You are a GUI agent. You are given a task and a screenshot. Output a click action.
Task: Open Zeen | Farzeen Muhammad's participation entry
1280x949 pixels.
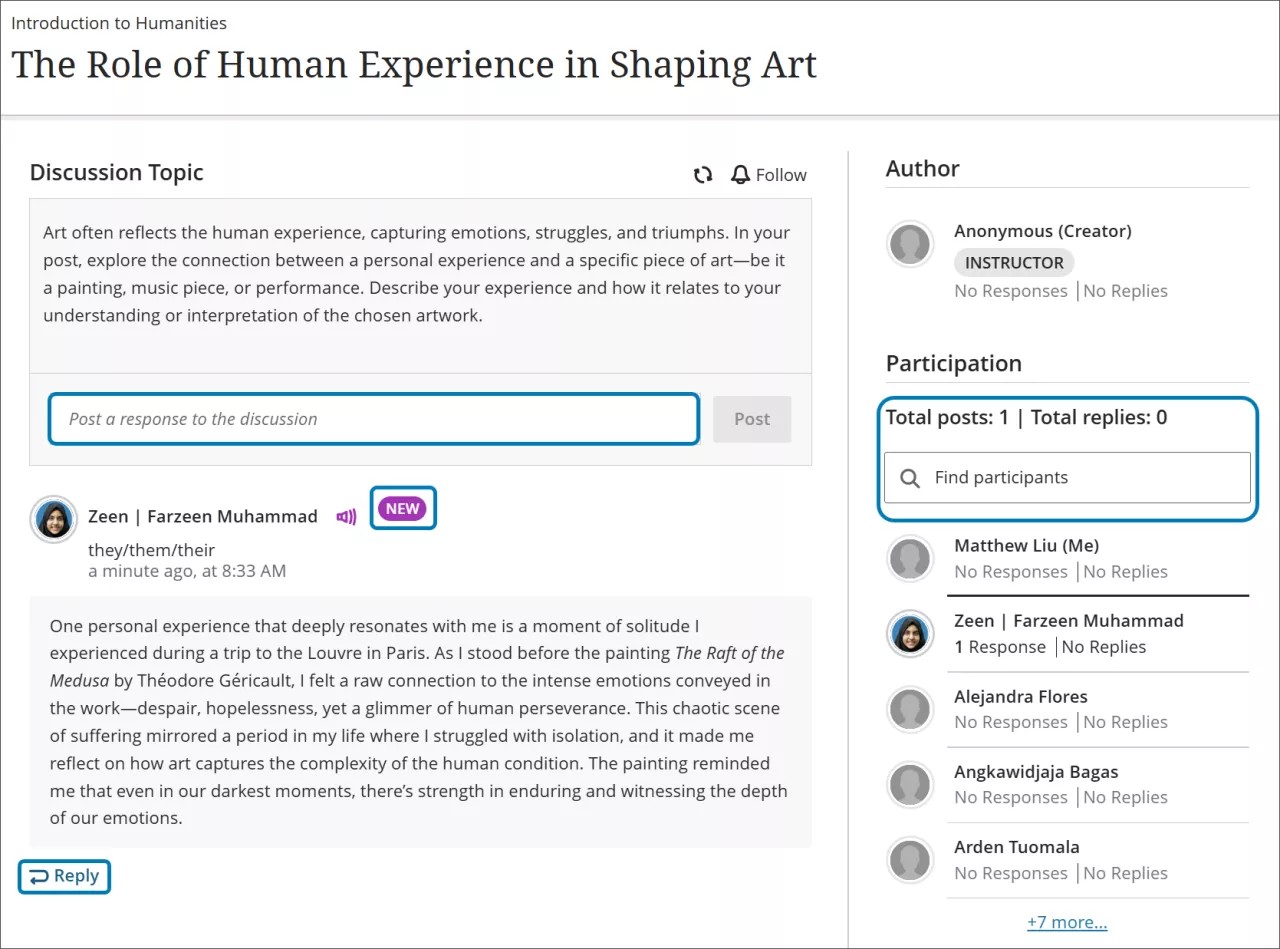click(1068, 620)
